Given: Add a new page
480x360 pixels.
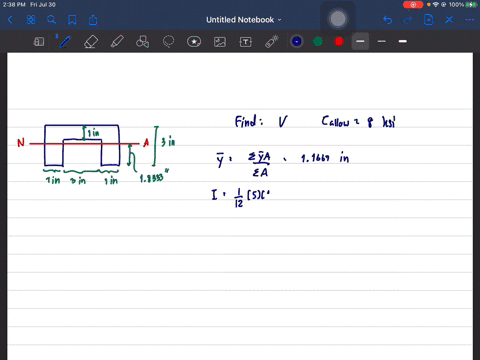Looking at the screenshot, I should click(x=428, y=20).
